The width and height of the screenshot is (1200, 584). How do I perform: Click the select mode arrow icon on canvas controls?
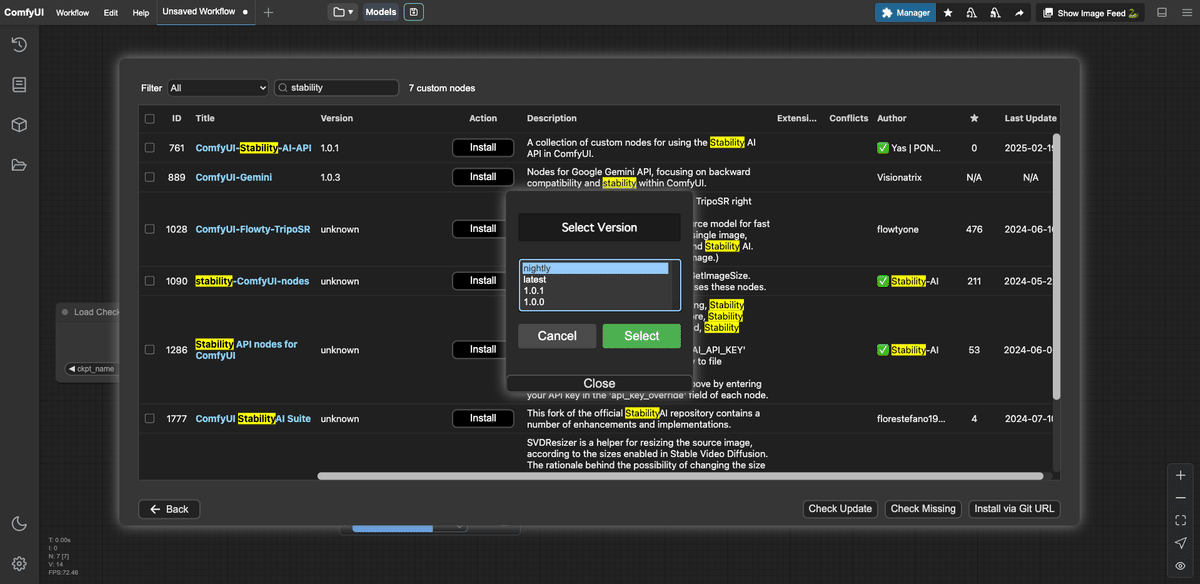[x=1181, y=543]
